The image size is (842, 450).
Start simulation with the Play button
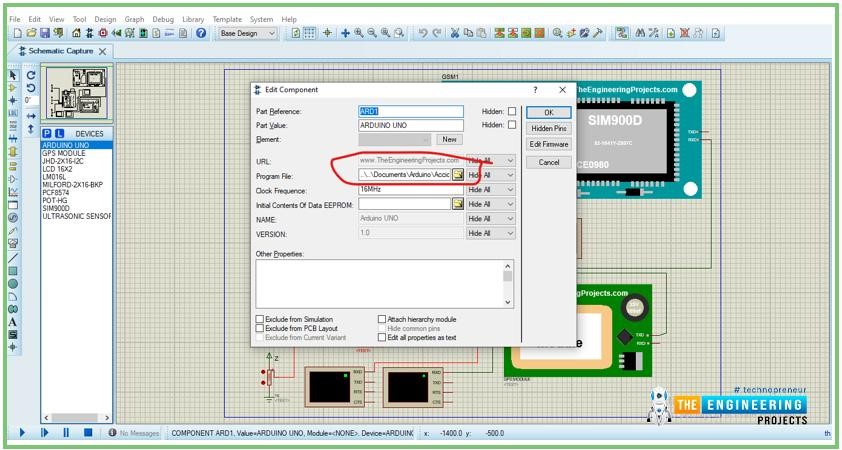[23, 432]
